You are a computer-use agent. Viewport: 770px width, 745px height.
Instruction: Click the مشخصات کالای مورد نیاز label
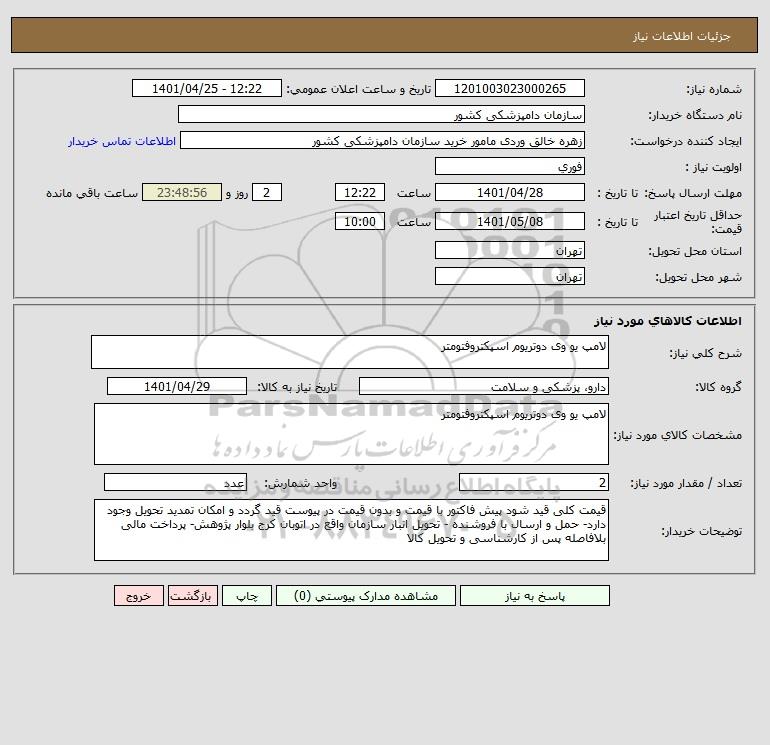point(678,435)
